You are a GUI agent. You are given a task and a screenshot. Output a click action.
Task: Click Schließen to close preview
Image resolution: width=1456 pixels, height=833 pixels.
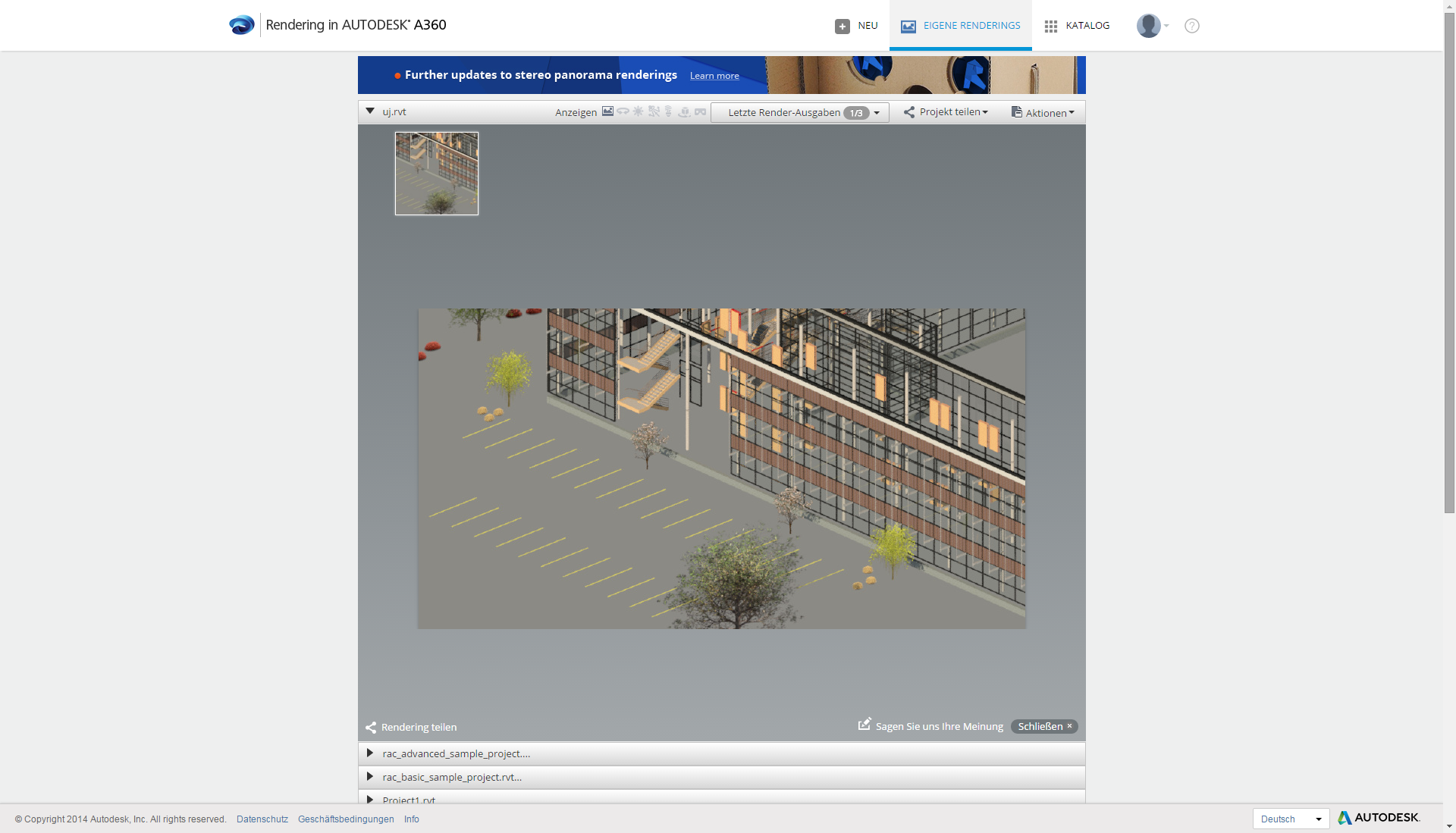[1043, 726]
